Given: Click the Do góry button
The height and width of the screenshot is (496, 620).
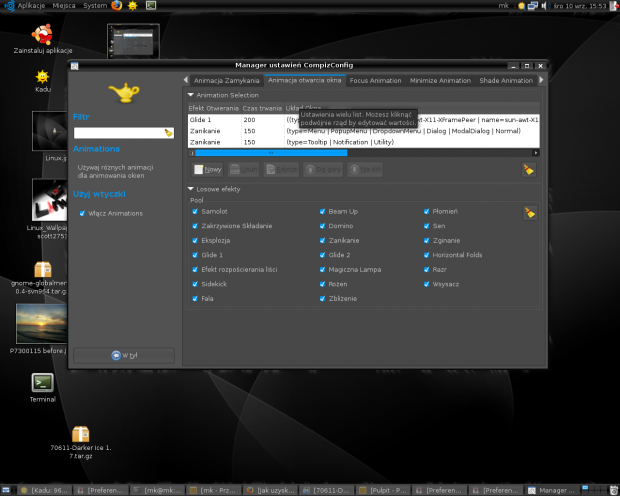Looking at the screenshot, I should (x=323, y=169).
